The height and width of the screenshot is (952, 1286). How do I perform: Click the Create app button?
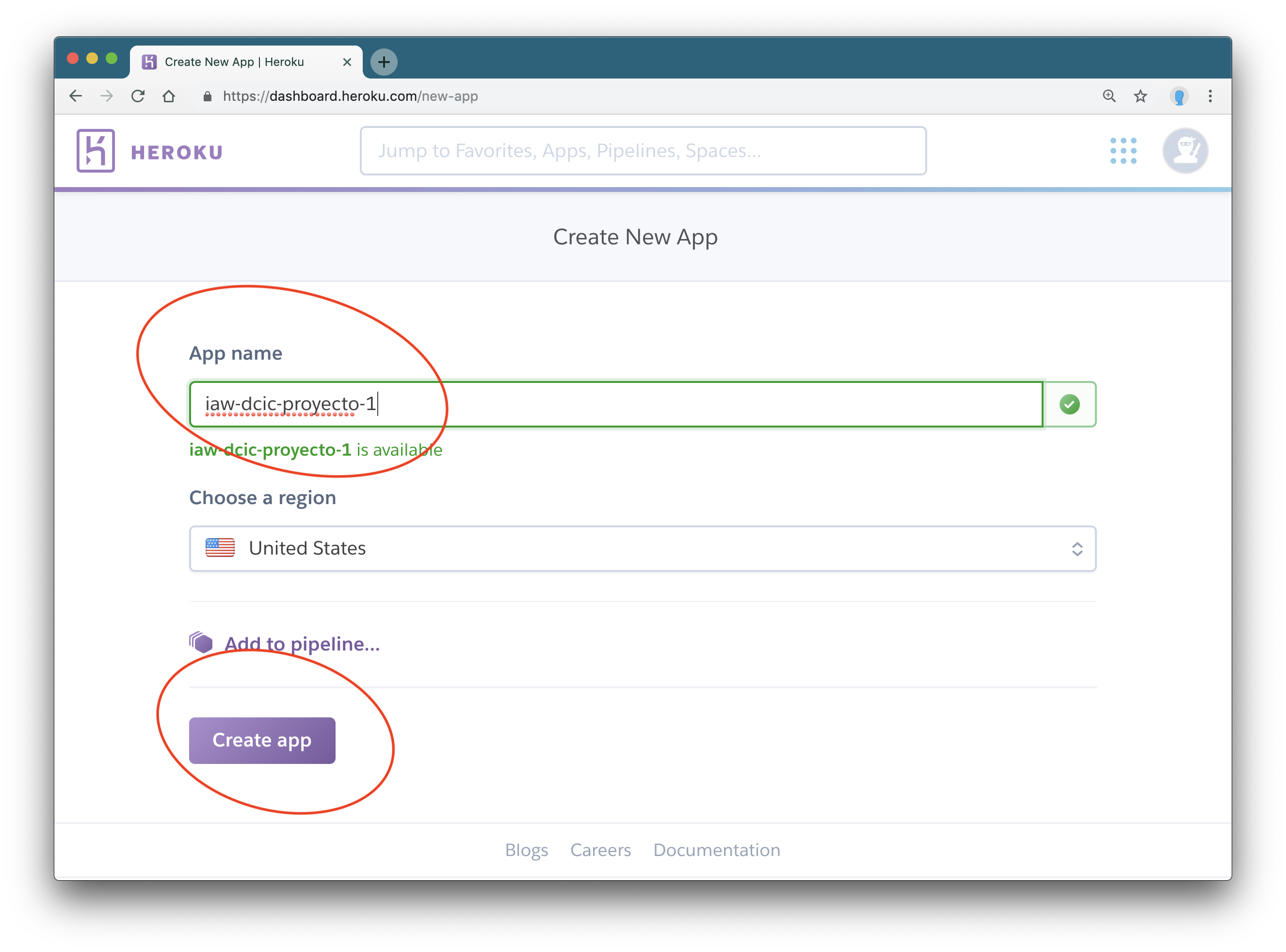click(262, 741)
